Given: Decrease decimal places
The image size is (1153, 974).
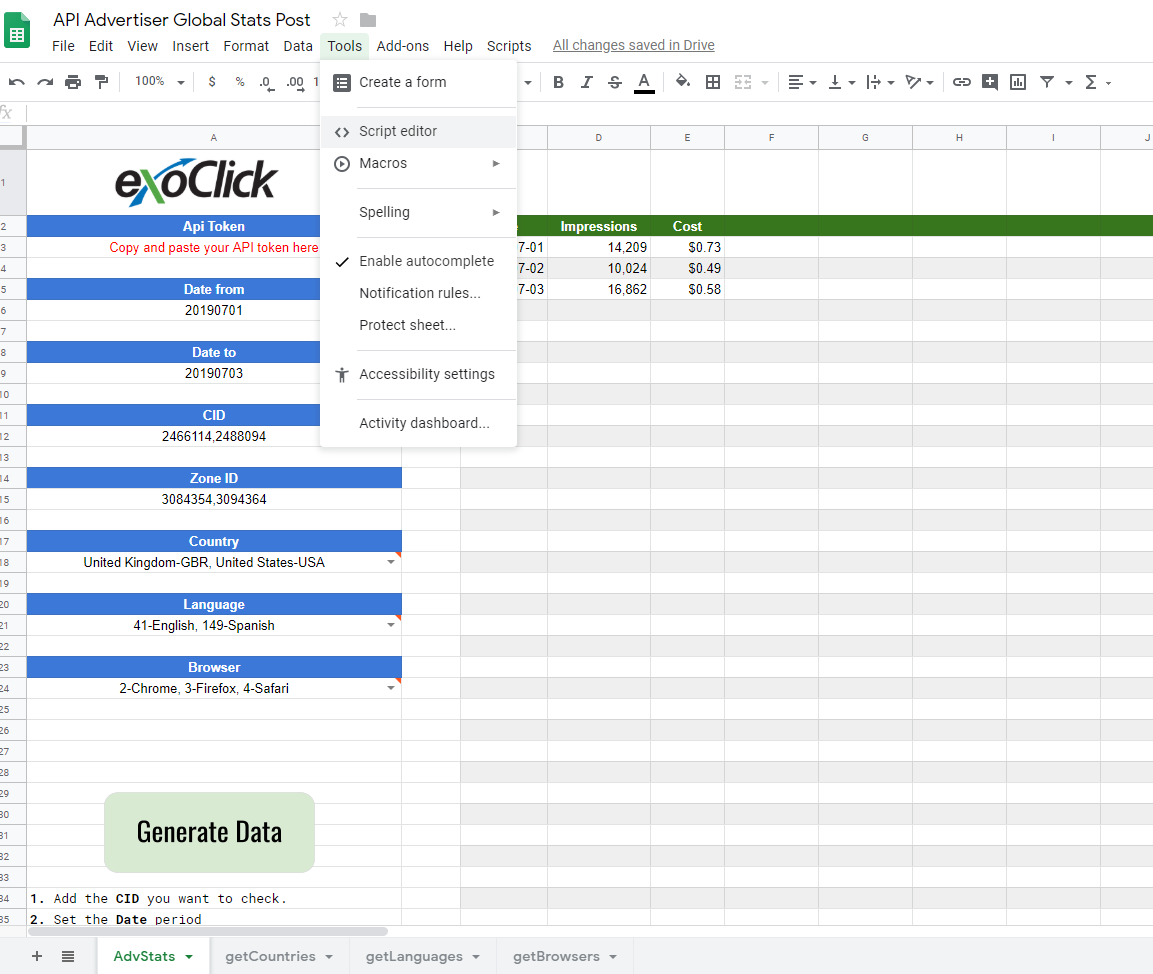Looking at the screenshot, I should point(266,83).
